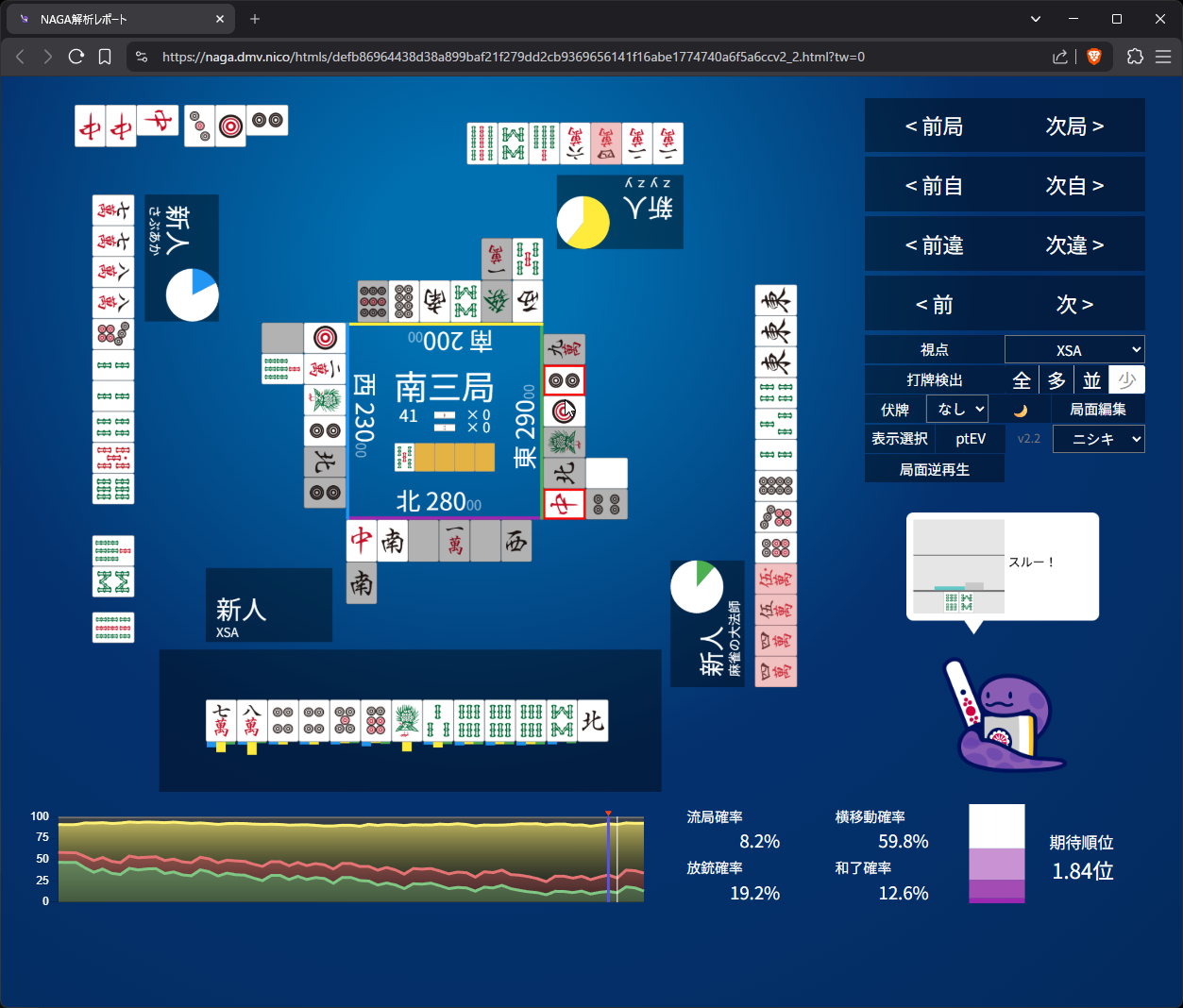
Task: Go to next round with 次局 >
Action: coord(1074,126)
